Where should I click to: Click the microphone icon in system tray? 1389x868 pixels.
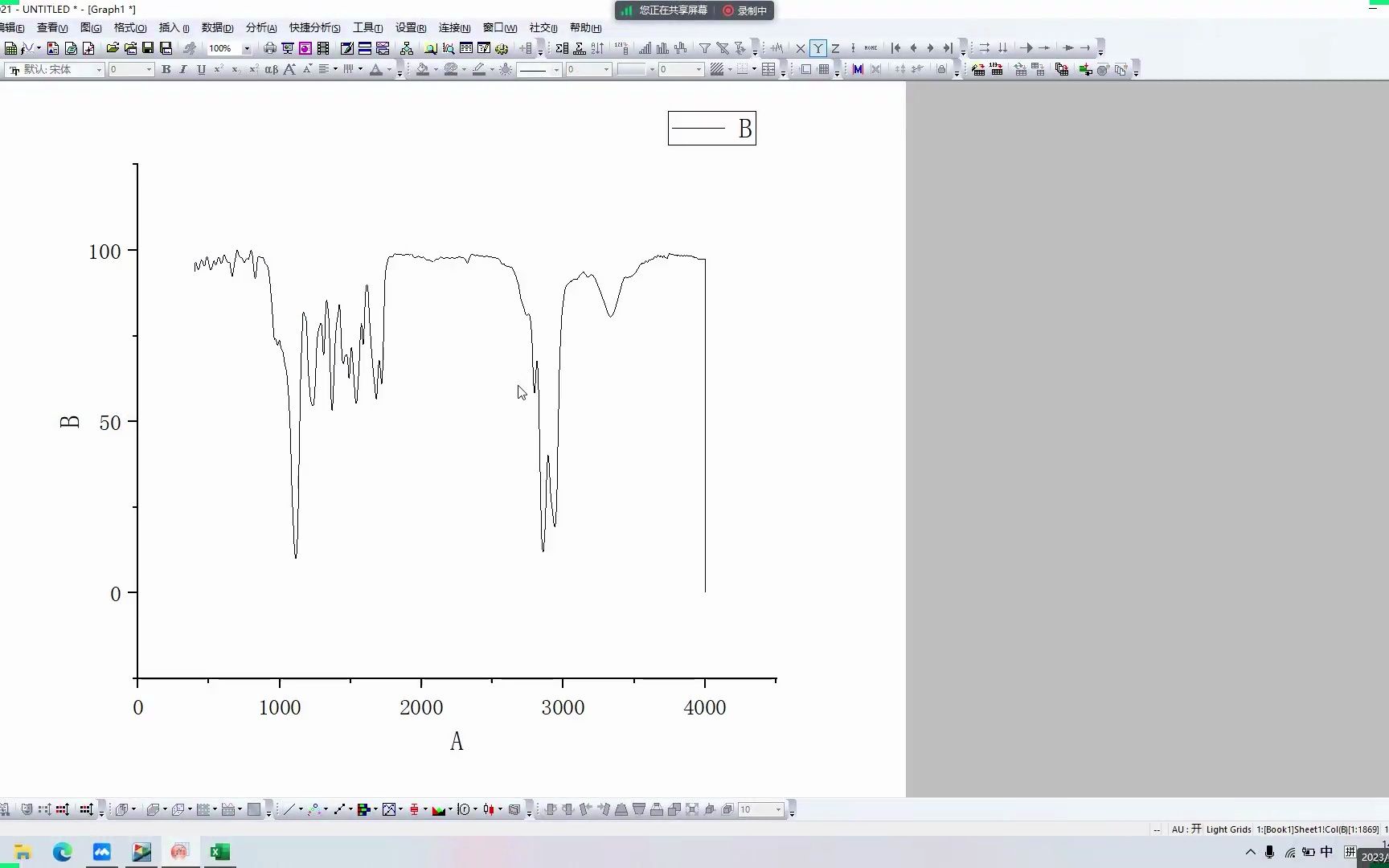point(1270,852)
